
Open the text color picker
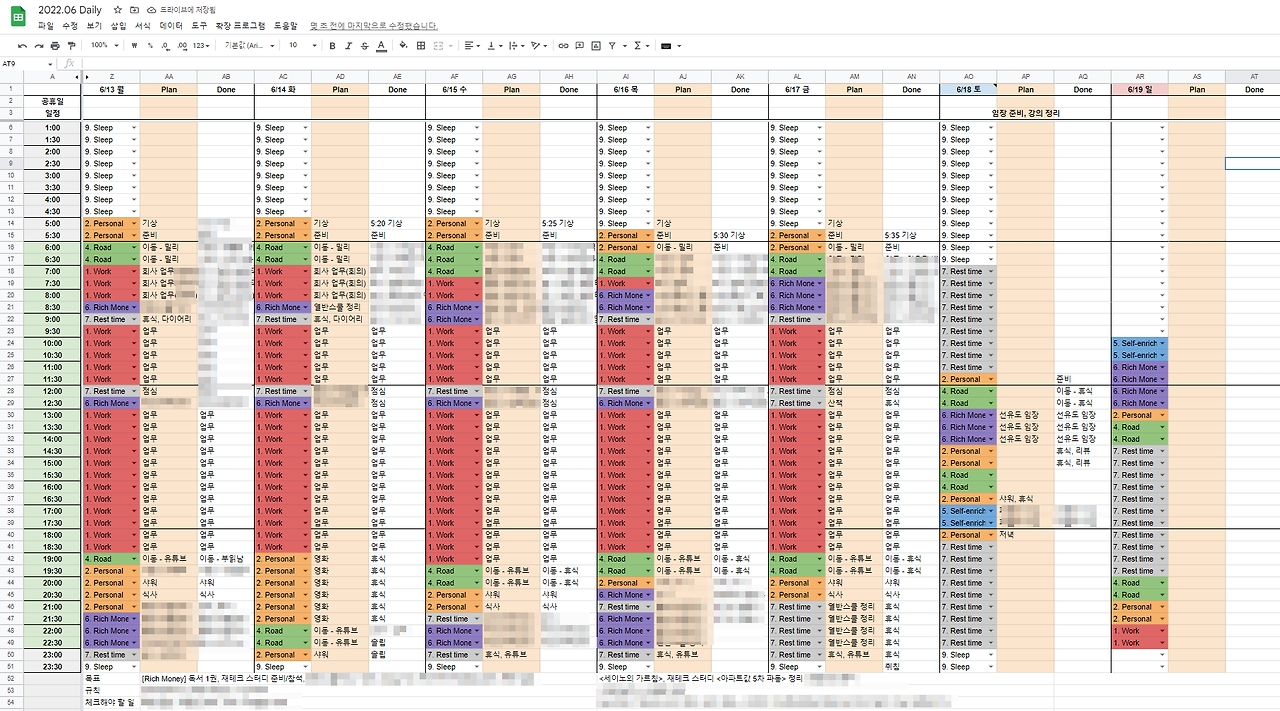click(x=381, y=45)
